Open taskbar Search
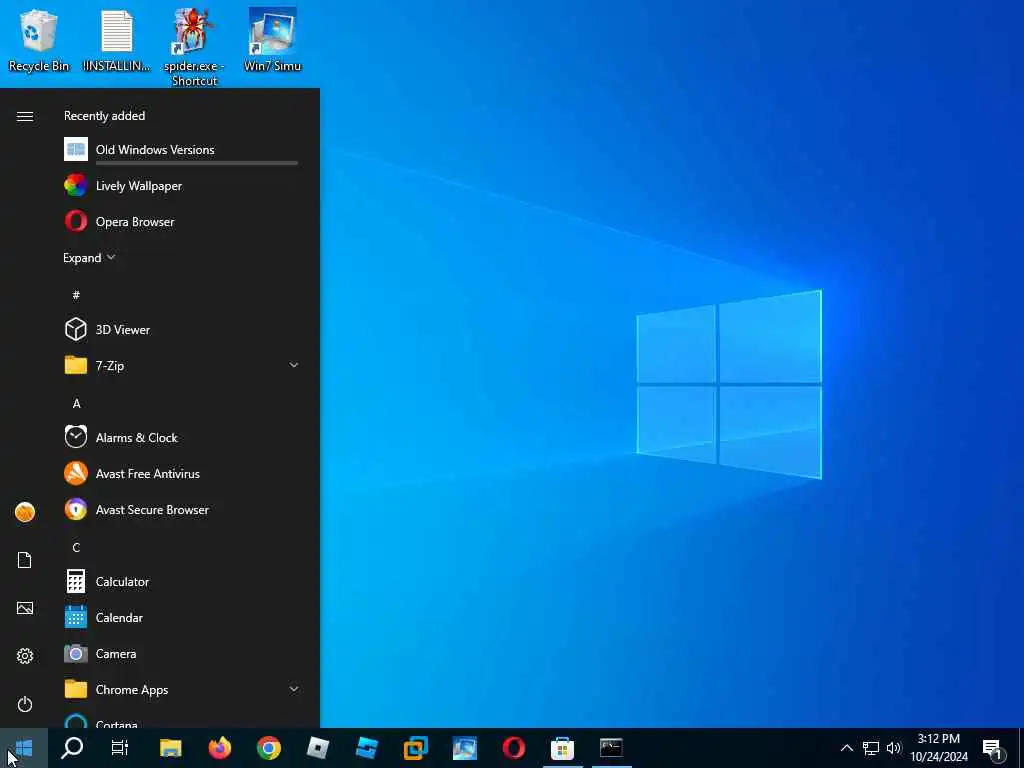1024x768 pixels. pos(72,748)
